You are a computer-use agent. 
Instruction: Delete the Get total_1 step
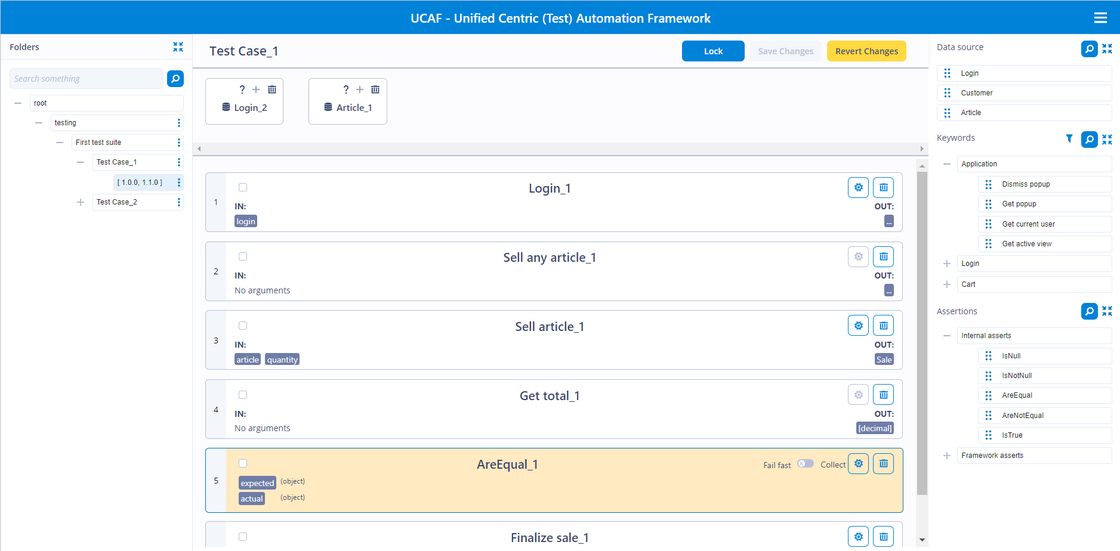[x=884, y=394]
